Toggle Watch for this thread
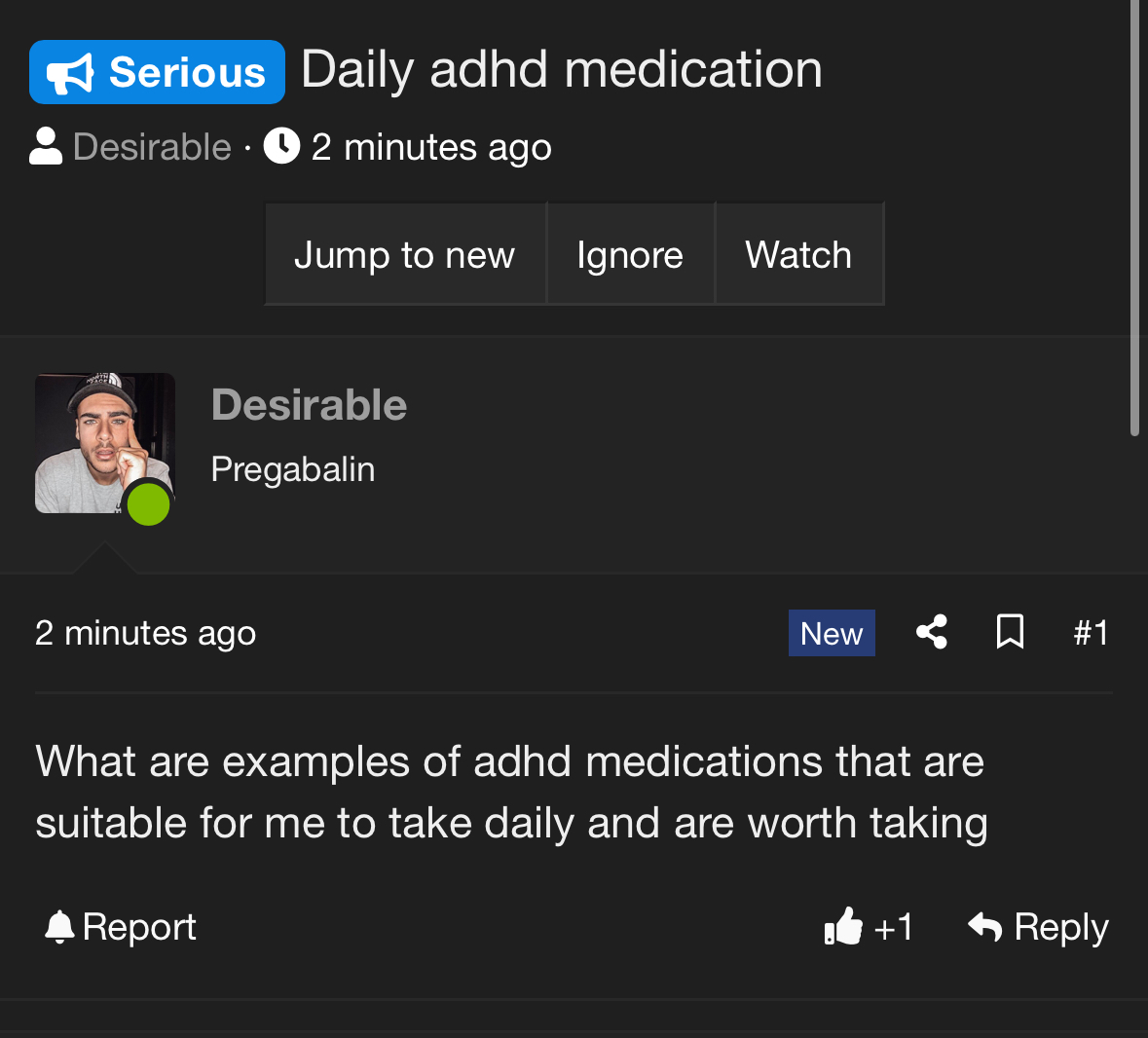The image size is (1148, 1038). point(798,254)
